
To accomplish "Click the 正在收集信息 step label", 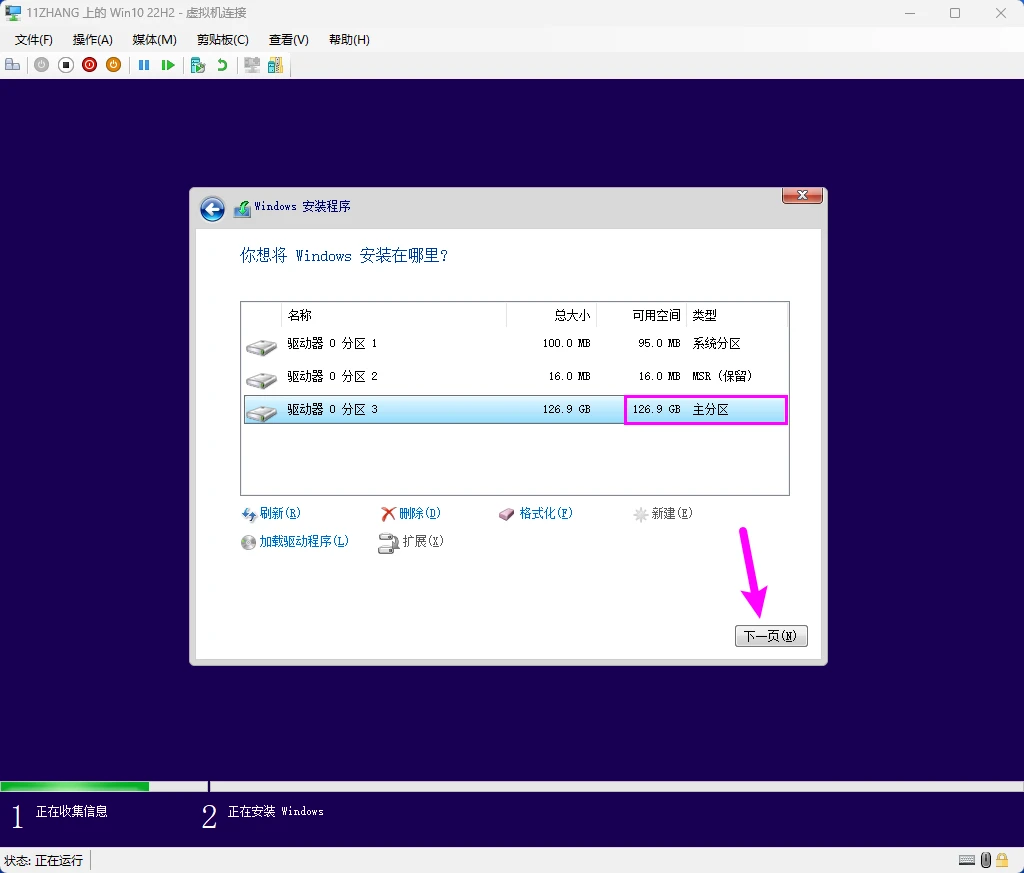I will [71, 812].
